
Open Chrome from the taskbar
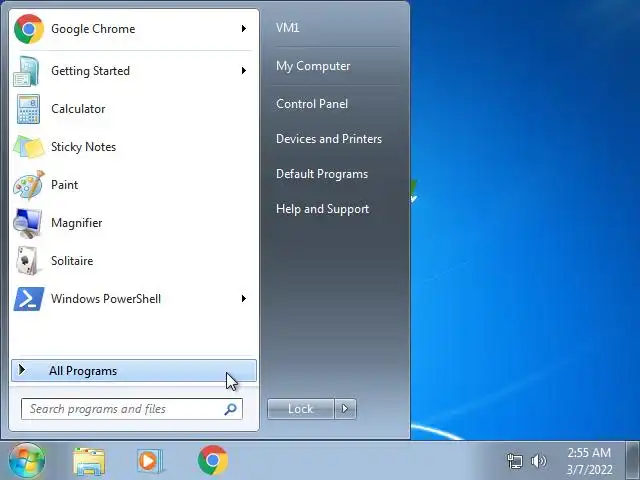213,460
